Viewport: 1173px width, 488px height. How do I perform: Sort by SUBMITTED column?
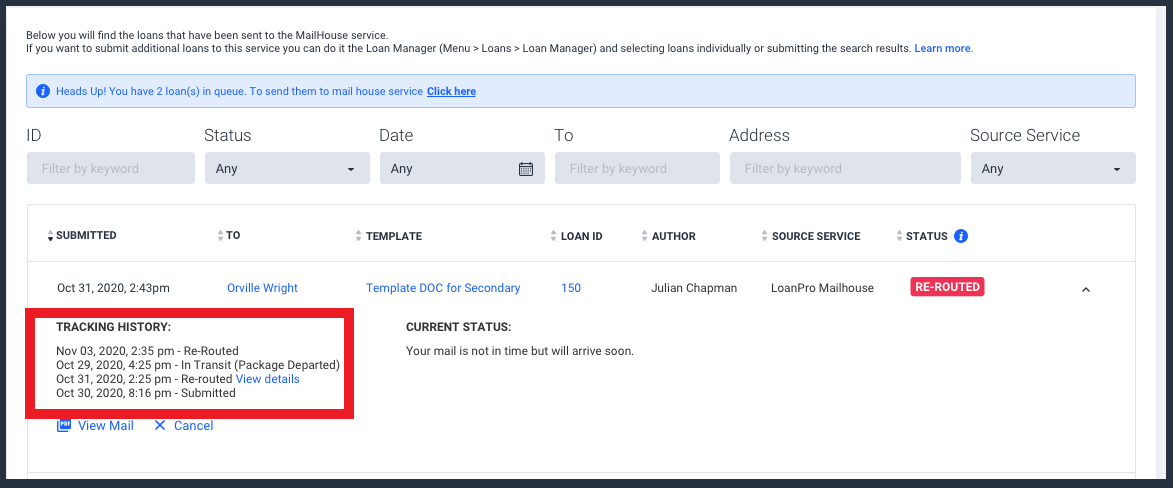tap(82, 236)
